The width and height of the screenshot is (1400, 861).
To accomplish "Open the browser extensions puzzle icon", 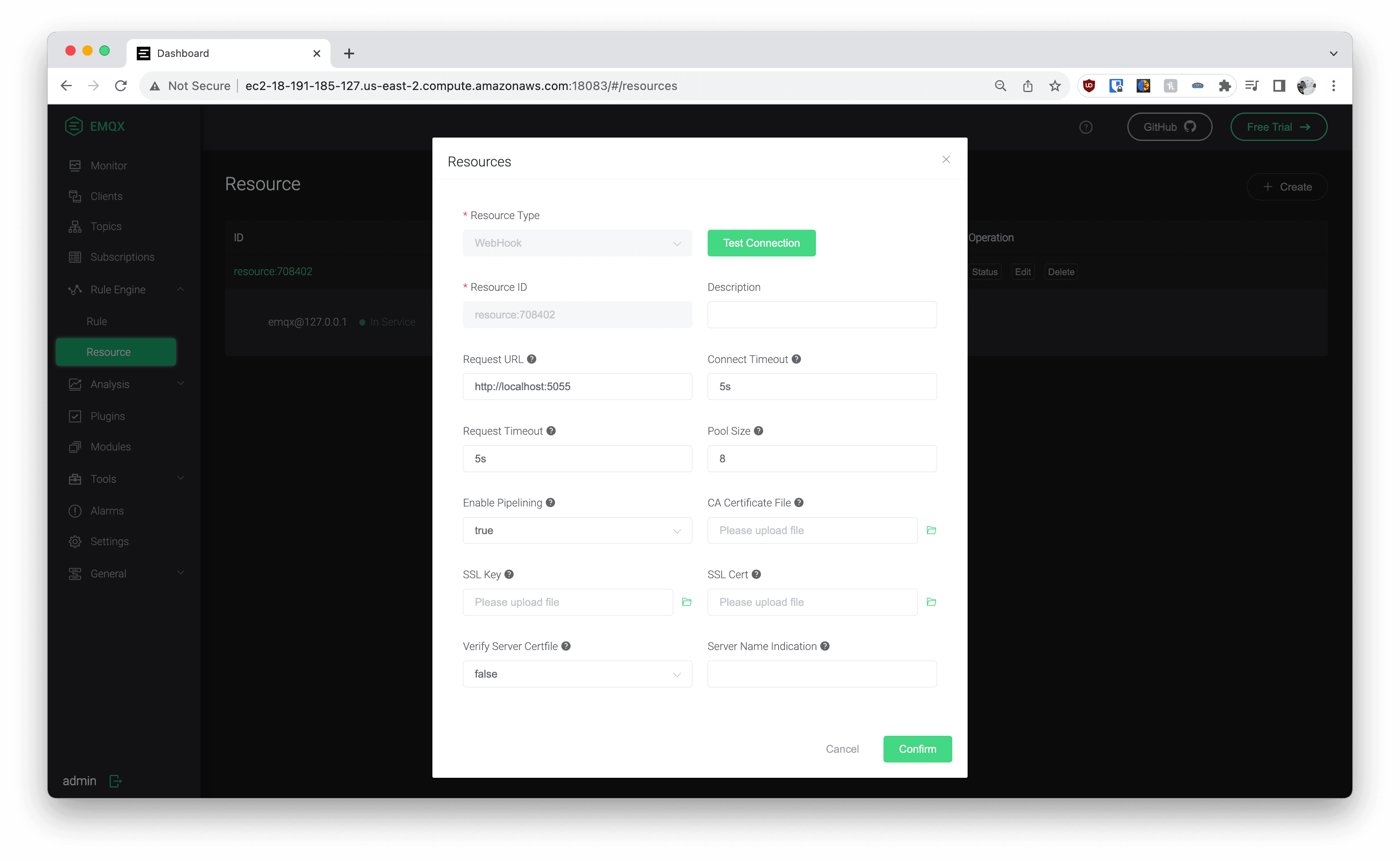I will click(1225, 85).
